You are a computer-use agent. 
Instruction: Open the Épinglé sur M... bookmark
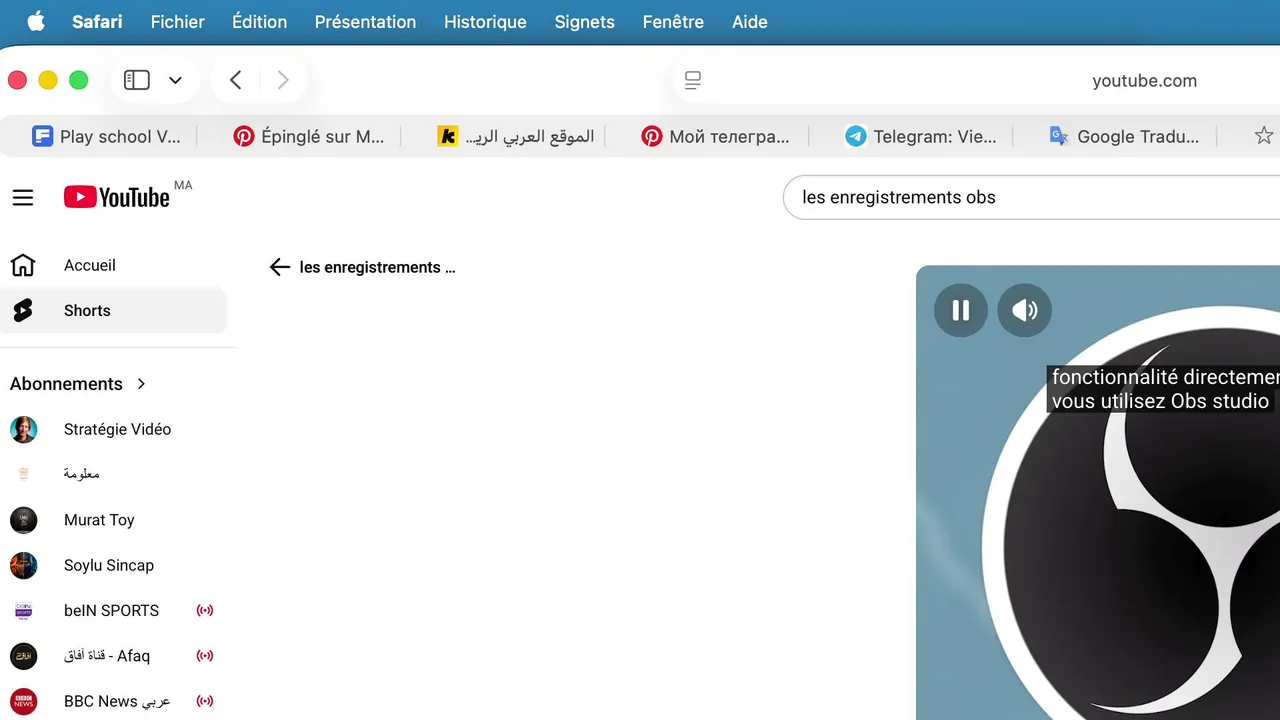309,136
